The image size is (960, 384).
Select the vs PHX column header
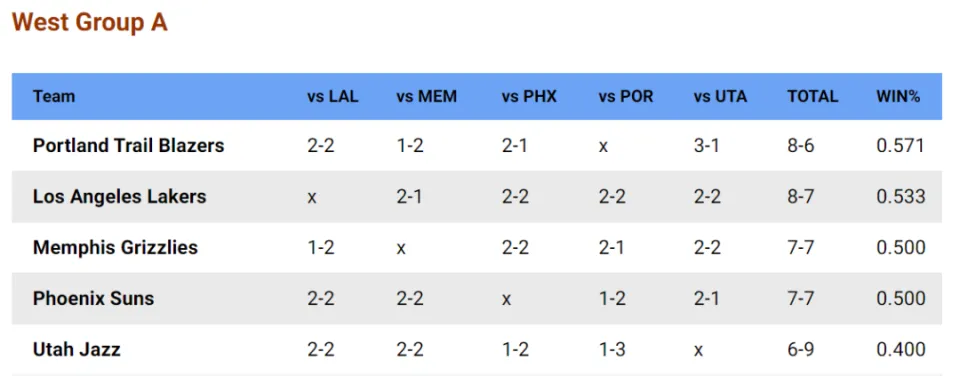529,96
